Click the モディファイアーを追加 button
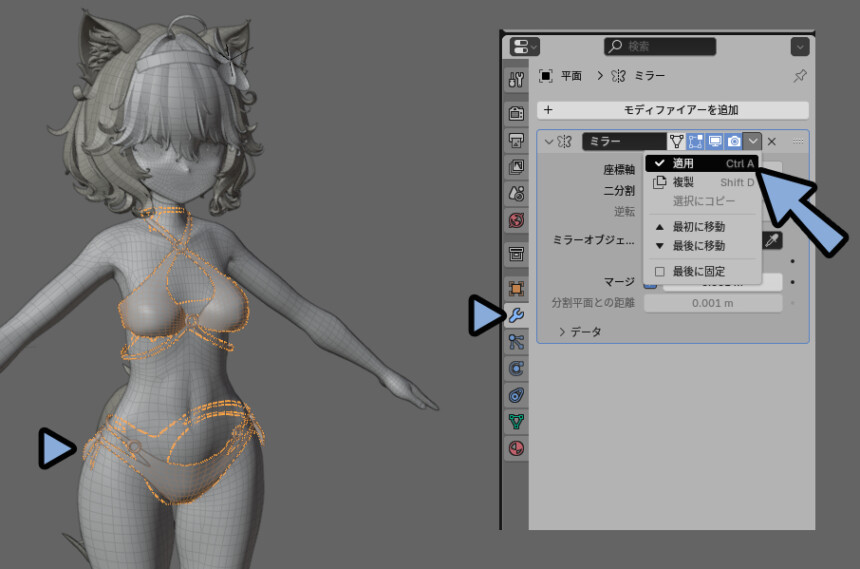This screenshot has width=860, height=569. [x=673, y=110]
